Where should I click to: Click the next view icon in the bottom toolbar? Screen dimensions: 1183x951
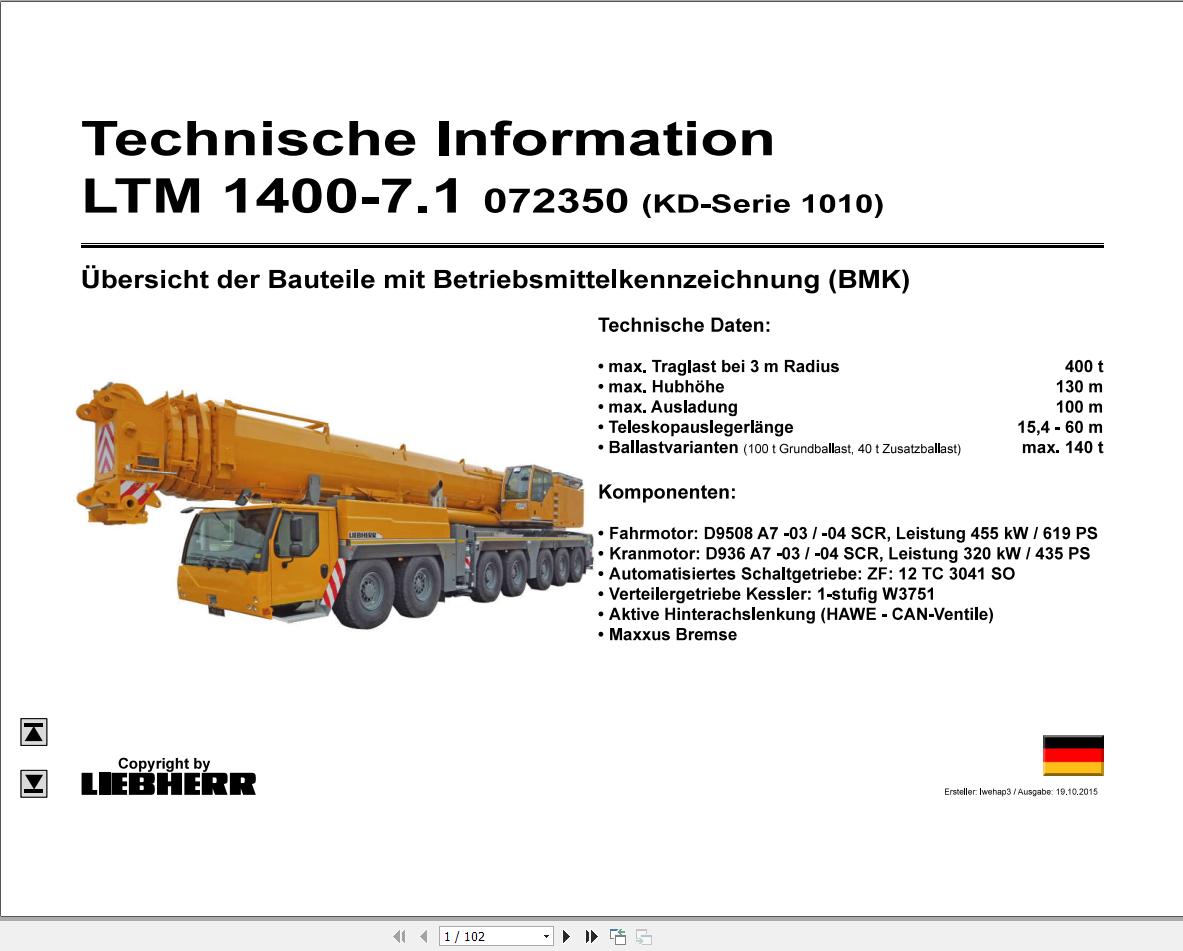[x=643, y=936]
